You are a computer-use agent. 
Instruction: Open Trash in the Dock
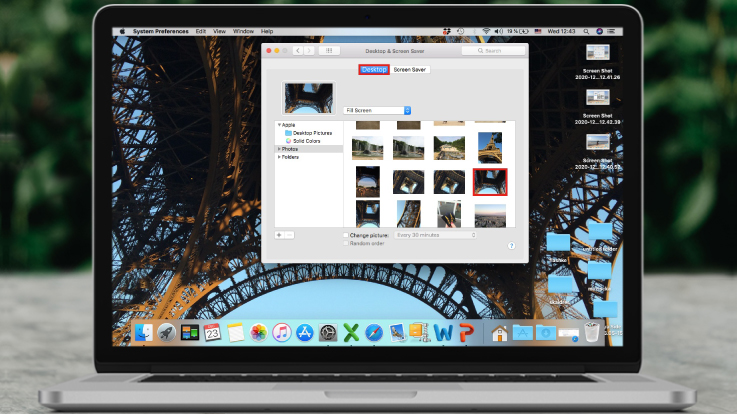coord(592,333)
